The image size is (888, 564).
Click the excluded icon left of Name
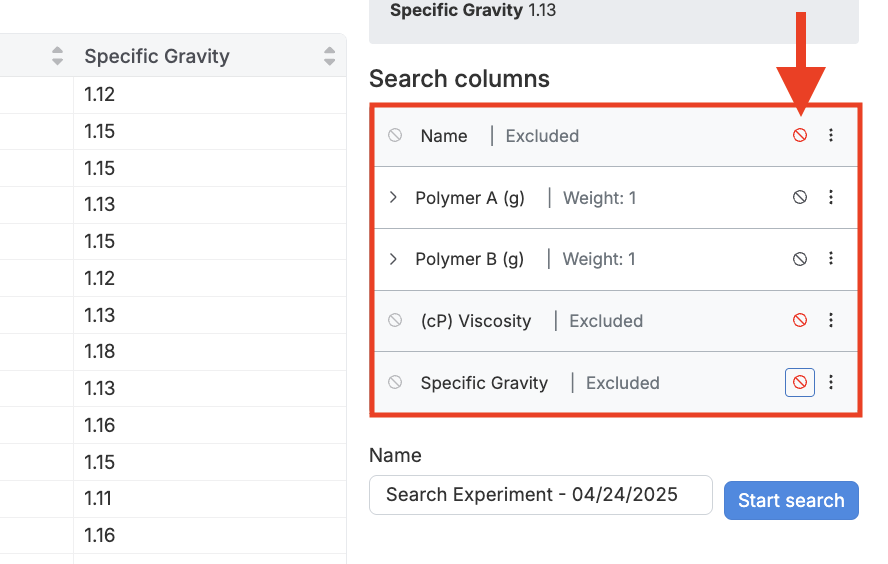tap(395, 135)
